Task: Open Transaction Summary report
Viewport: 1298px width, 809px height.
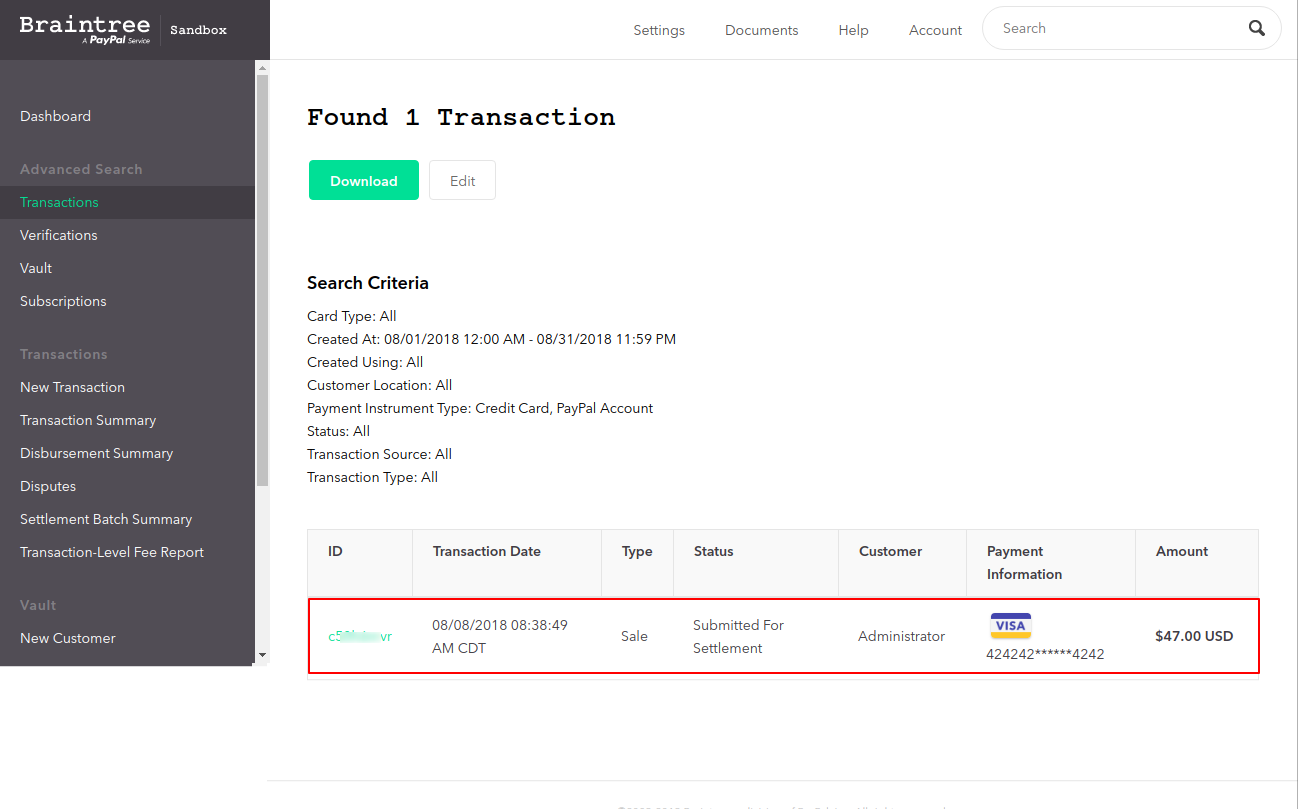Action: (88, 420)
